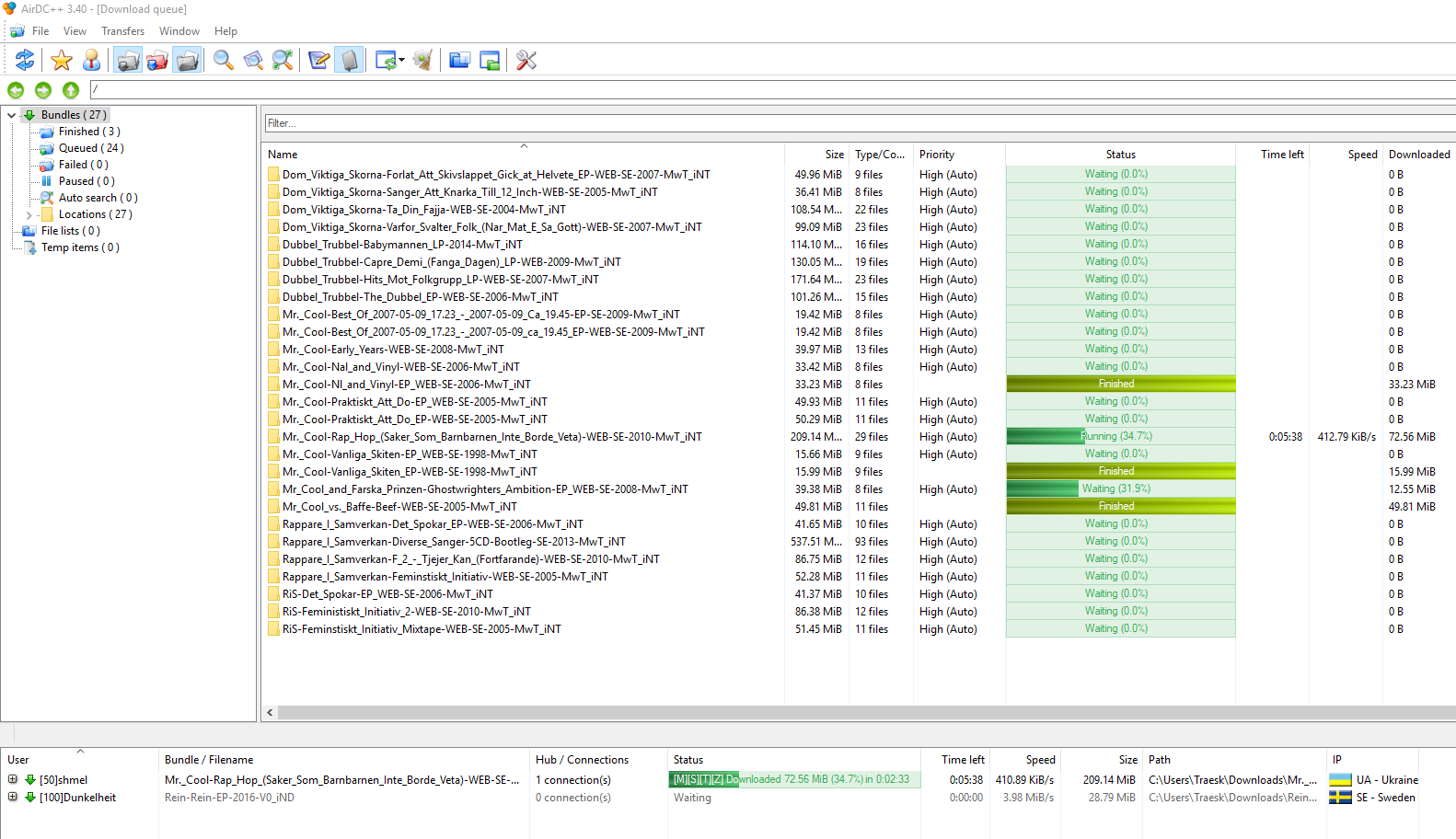Open Favorite hubs star icon
The image size is (1456, 839).
62,60
